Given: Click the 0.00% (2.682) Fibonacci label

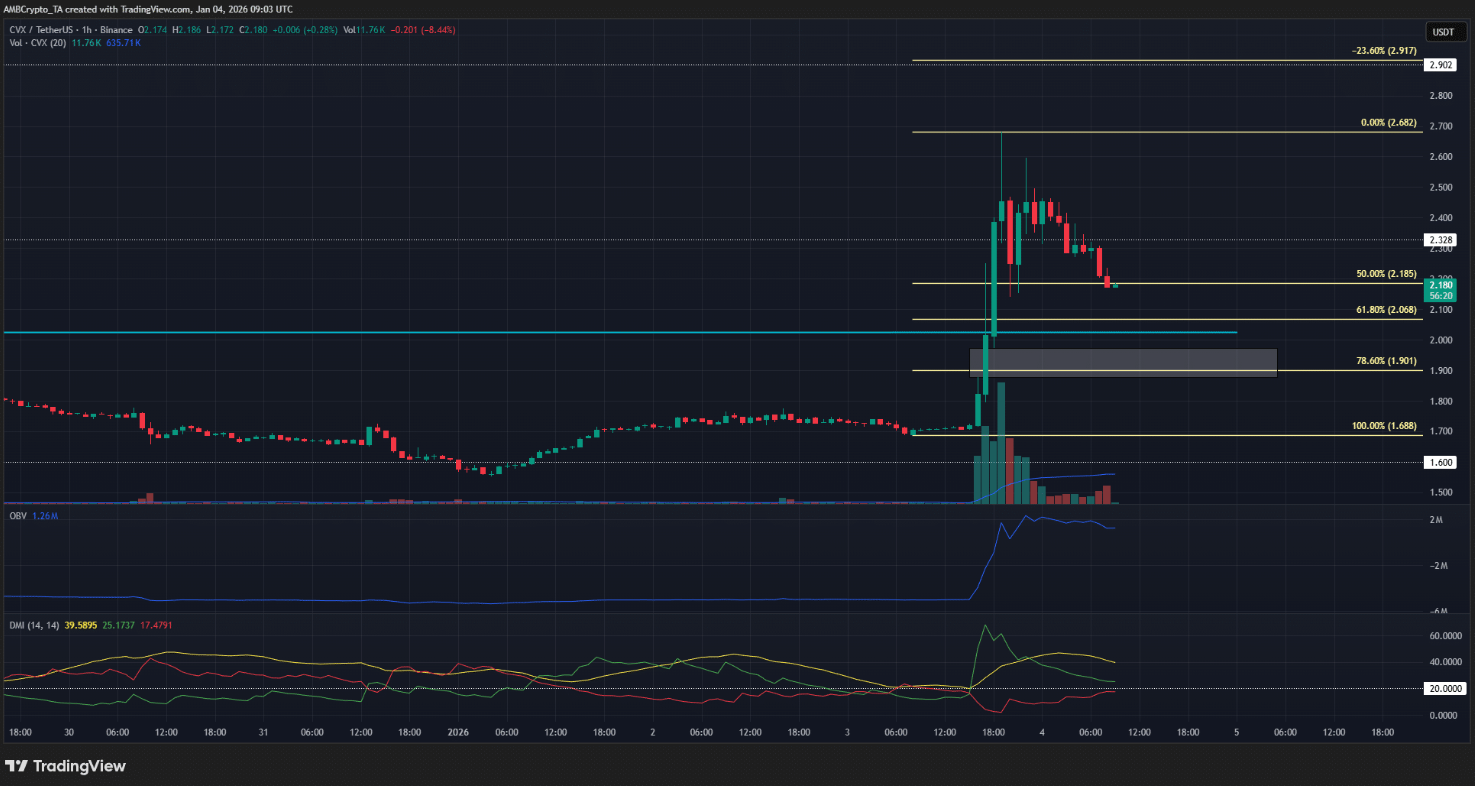Looking at the screenshot, I should pos(1387,122).
